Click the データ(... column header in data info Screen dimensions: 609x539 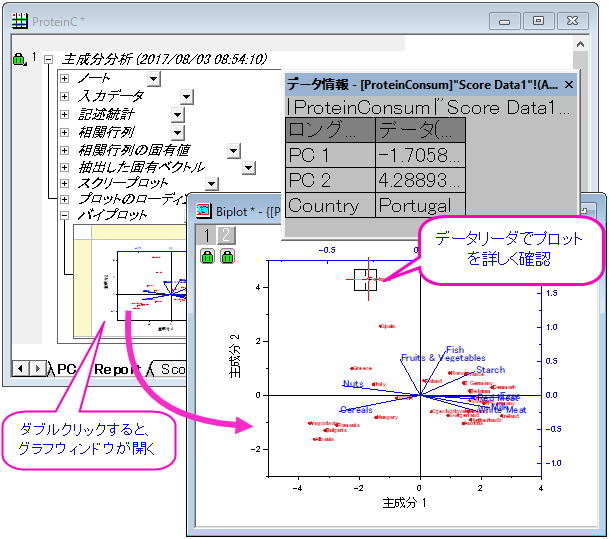tap(420, 130)
